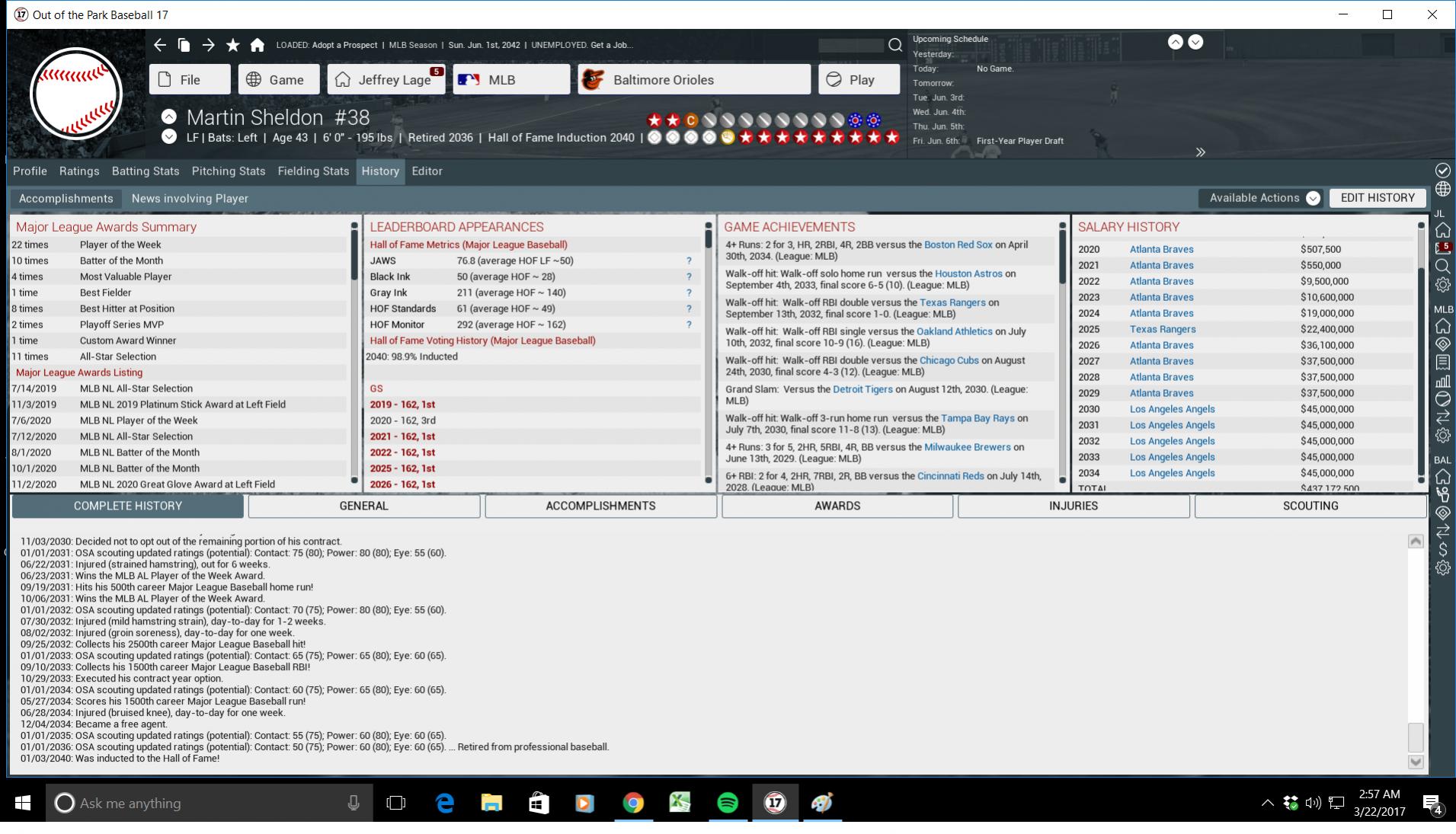Switch to the Profile tab
This screenshot has height=834, width=1456.
(x=30, y=171)
